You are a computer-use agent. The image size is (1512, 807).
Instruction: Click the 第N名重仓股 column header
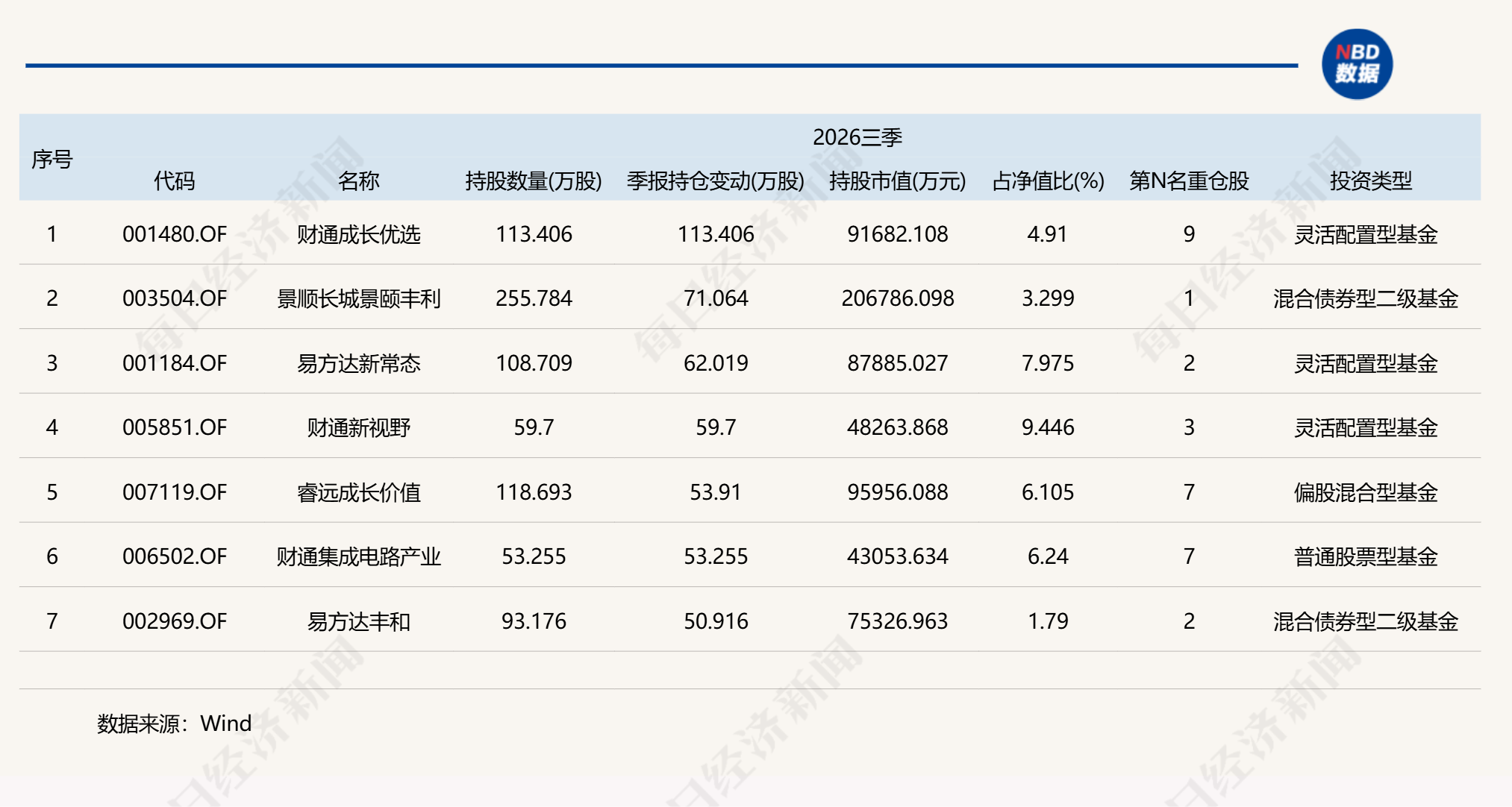point(1189,180)
